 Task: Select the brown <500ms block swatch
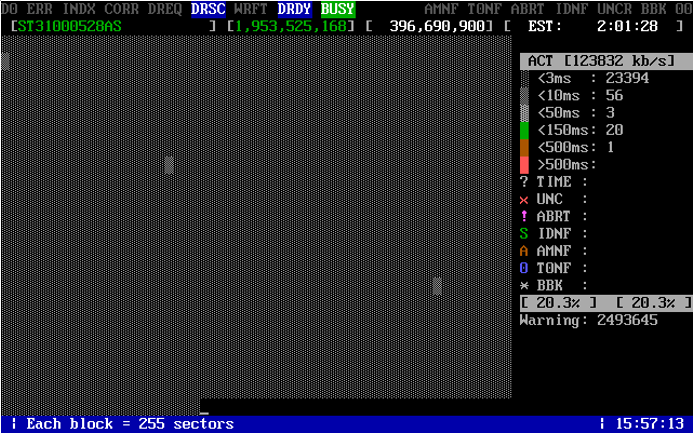coord(524,147)
